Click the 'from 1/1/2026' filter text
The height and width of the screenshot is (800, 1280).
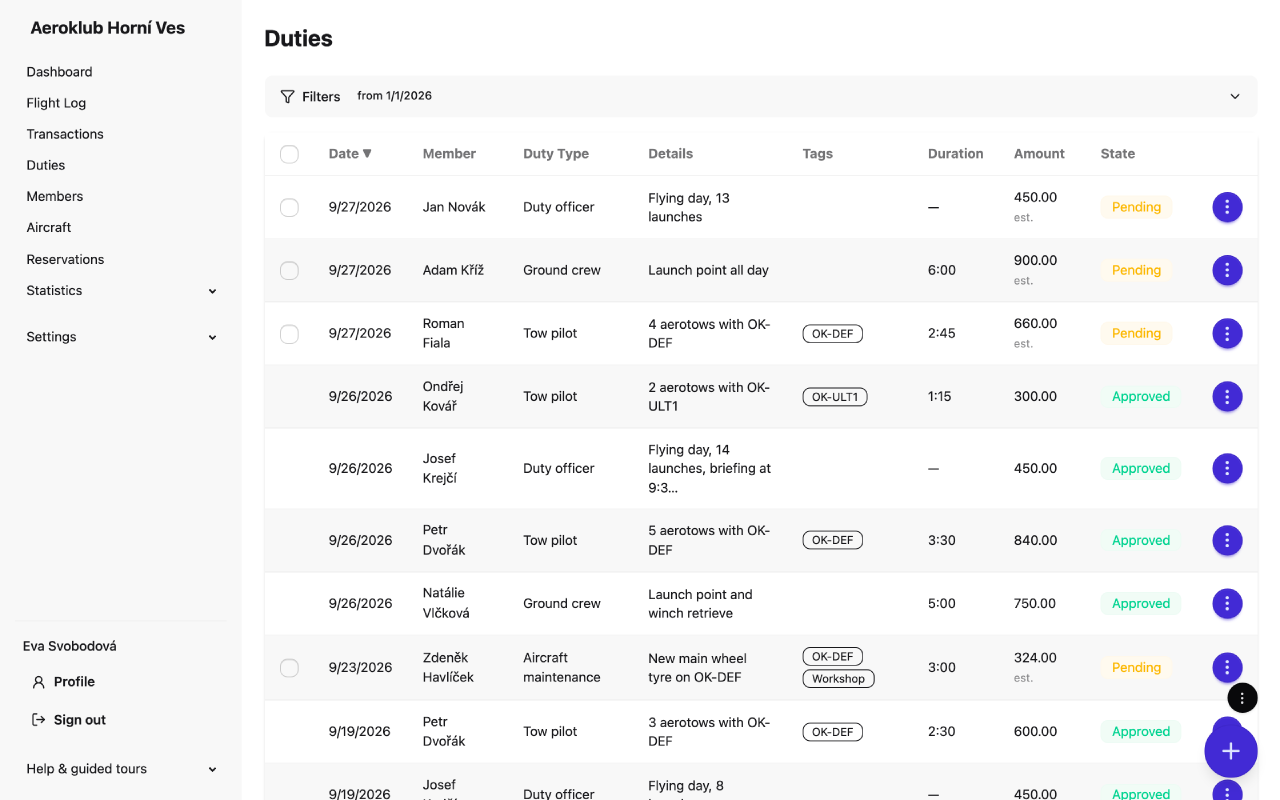tap(394, 96)
